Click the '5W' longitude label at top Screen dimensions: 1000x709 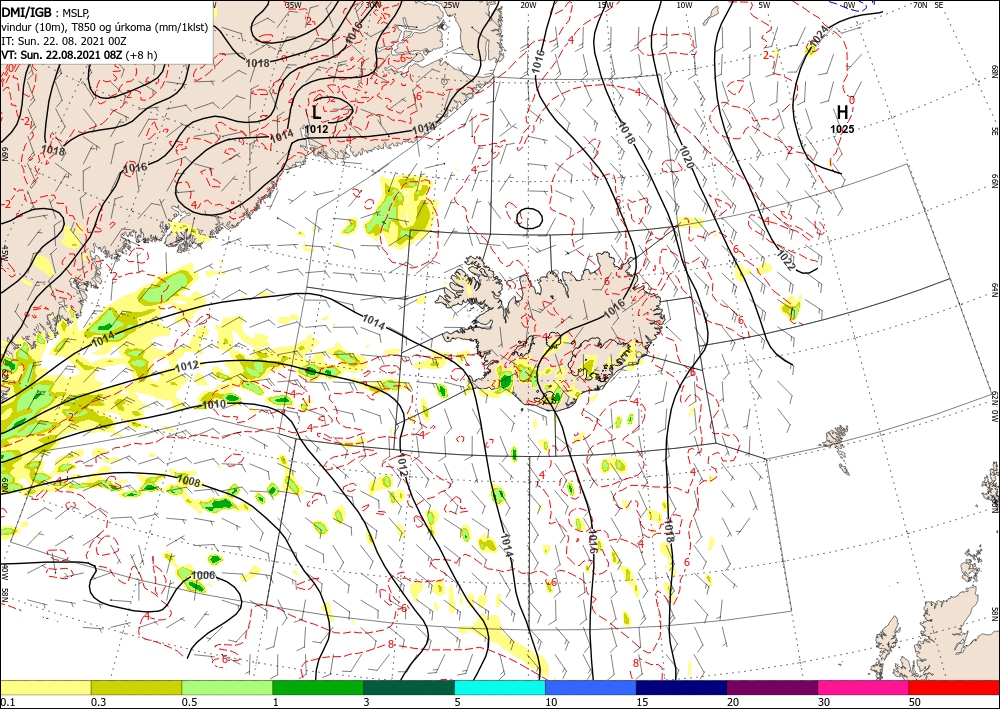coord(765,4)
